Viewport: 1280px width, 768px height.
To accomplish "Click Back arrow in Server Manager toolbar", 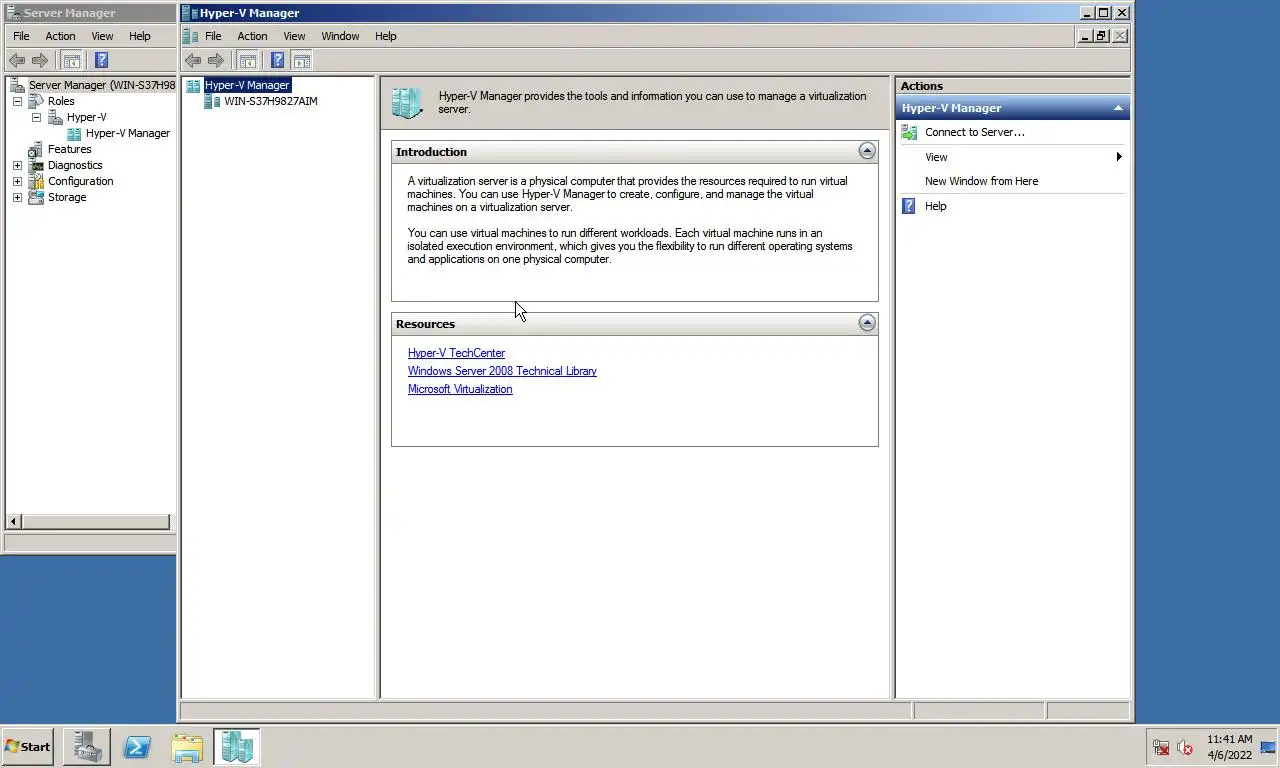I will [17, 60].
